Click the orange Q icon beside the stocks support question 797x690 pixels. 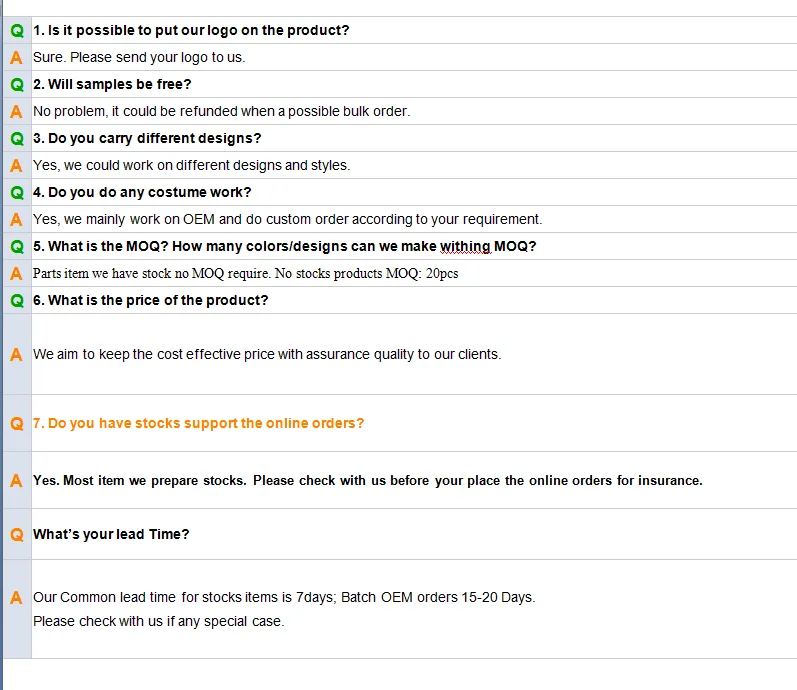17,423
